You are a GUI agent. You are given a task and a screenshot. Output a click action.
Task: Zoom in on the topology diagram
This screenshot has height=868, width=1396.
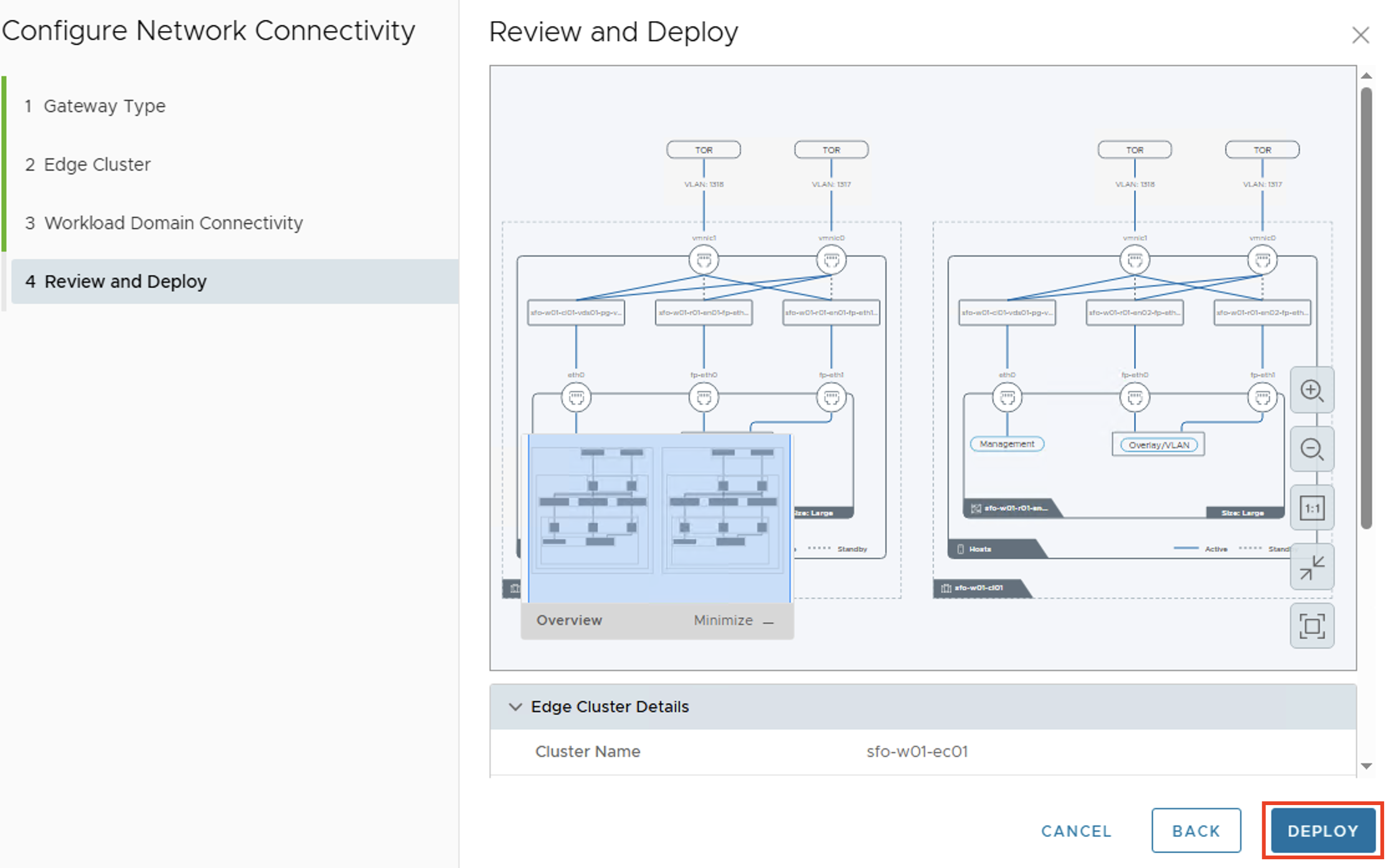click(1313, 390)
